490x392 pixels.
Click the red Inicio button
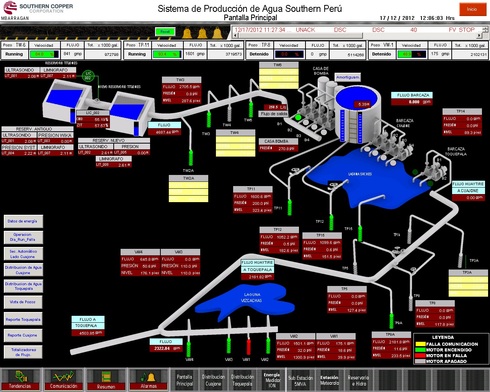pos(472,9)
